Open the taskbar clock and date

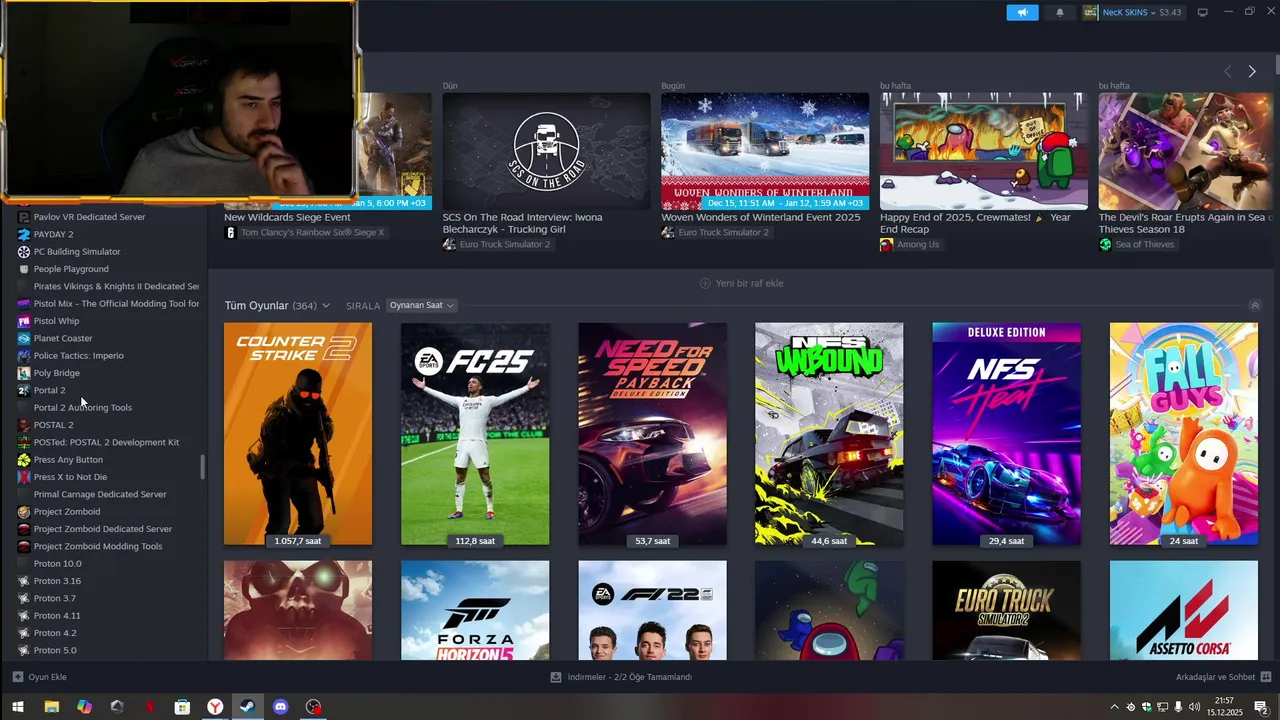pos(1224,707)
